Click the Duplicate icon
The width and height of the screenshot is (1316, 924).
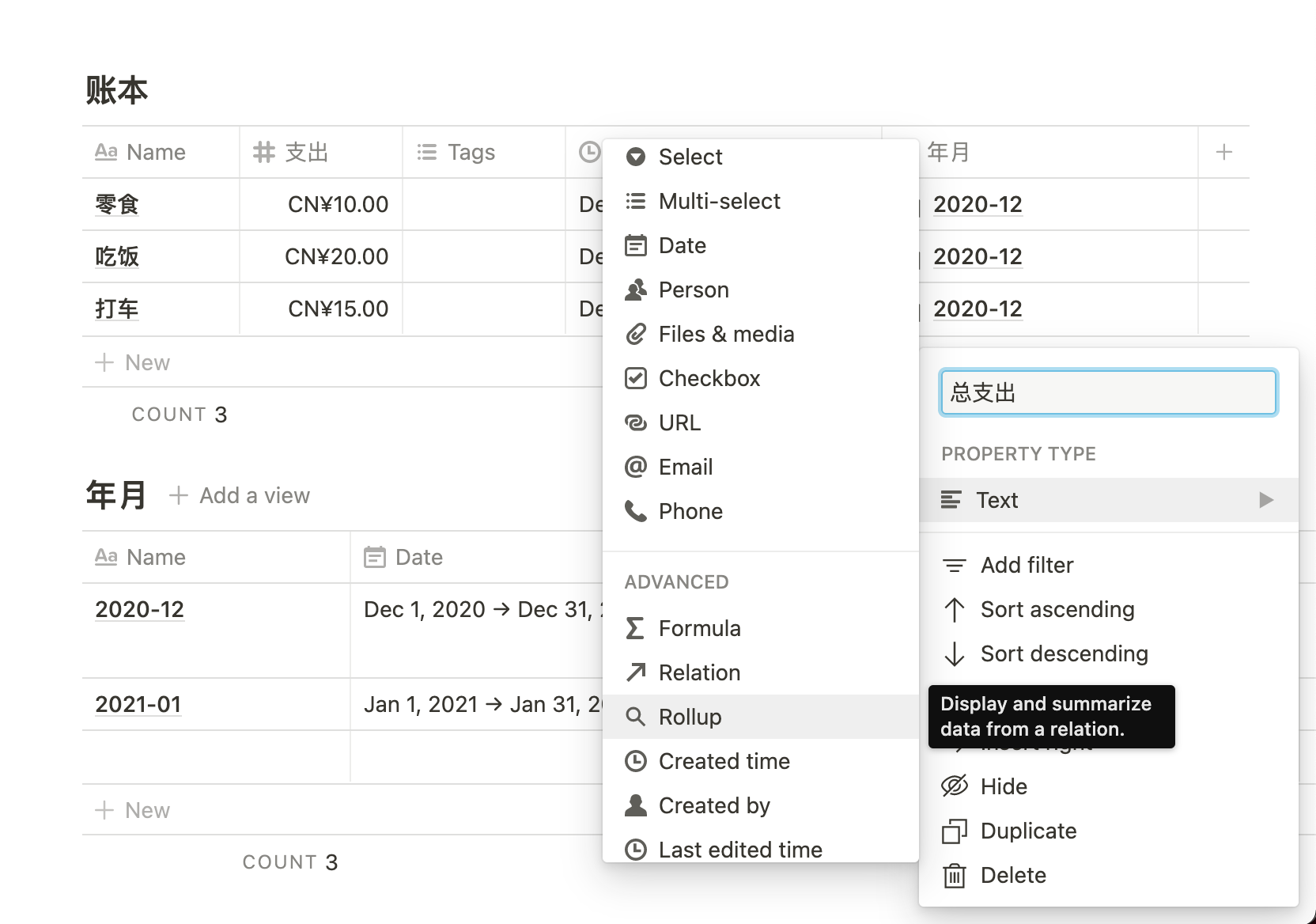point(955,831)
